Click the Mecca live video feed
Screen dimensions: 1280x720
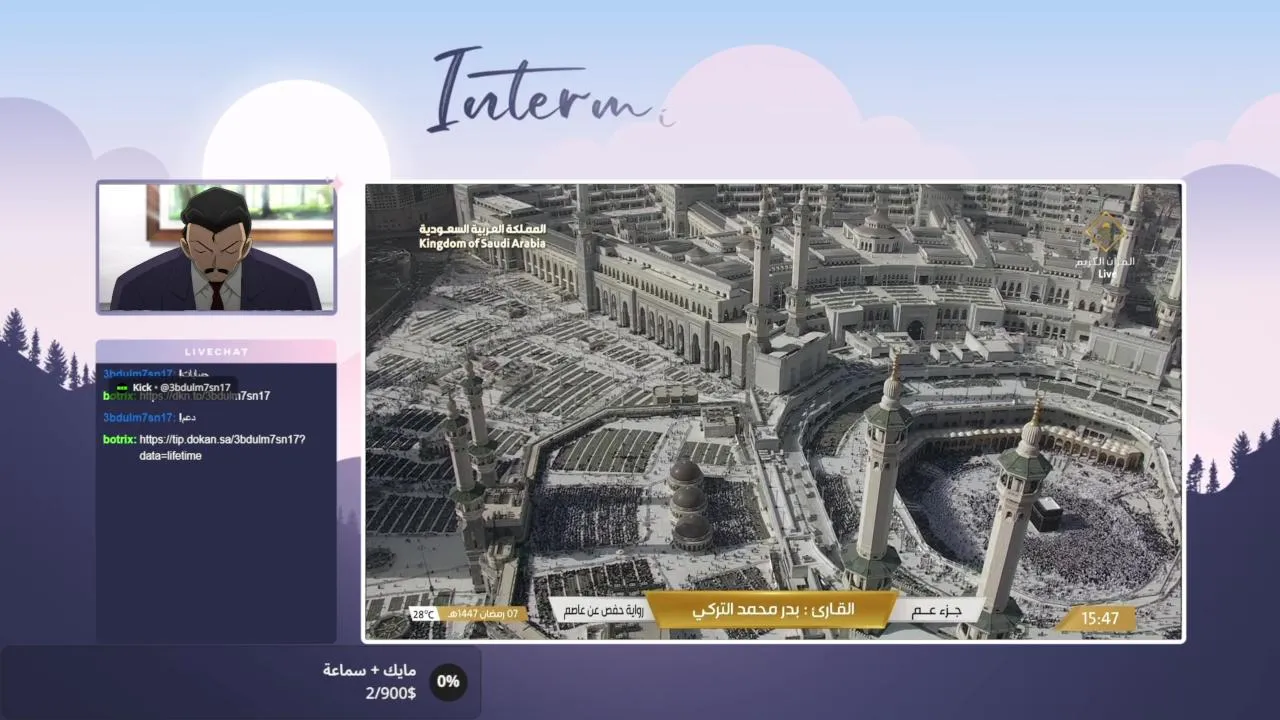coord(774,411)
